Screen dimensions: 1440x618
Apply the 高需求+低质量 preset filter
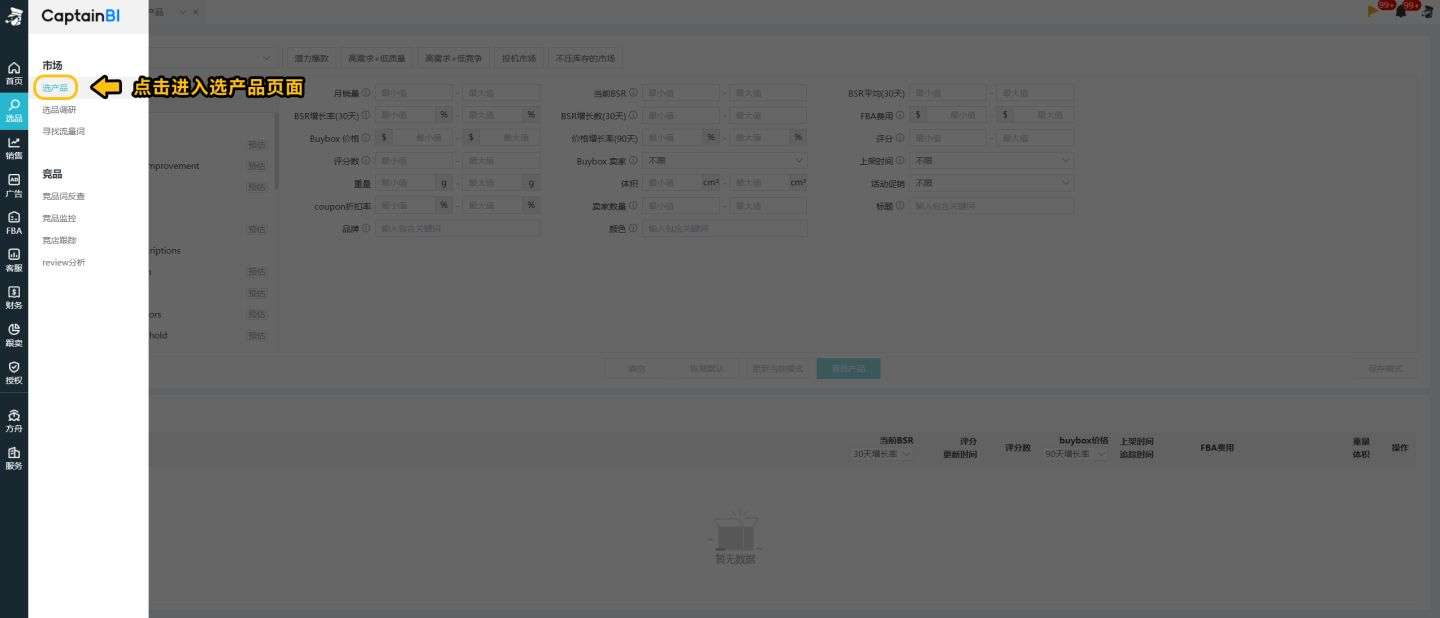377,58
